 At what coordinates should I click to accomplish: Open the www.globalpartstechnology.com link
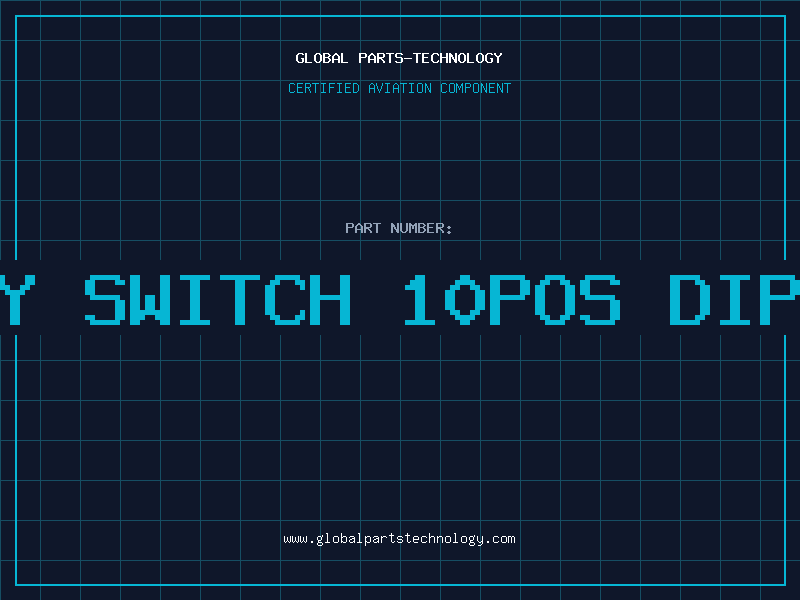[399, 539]
